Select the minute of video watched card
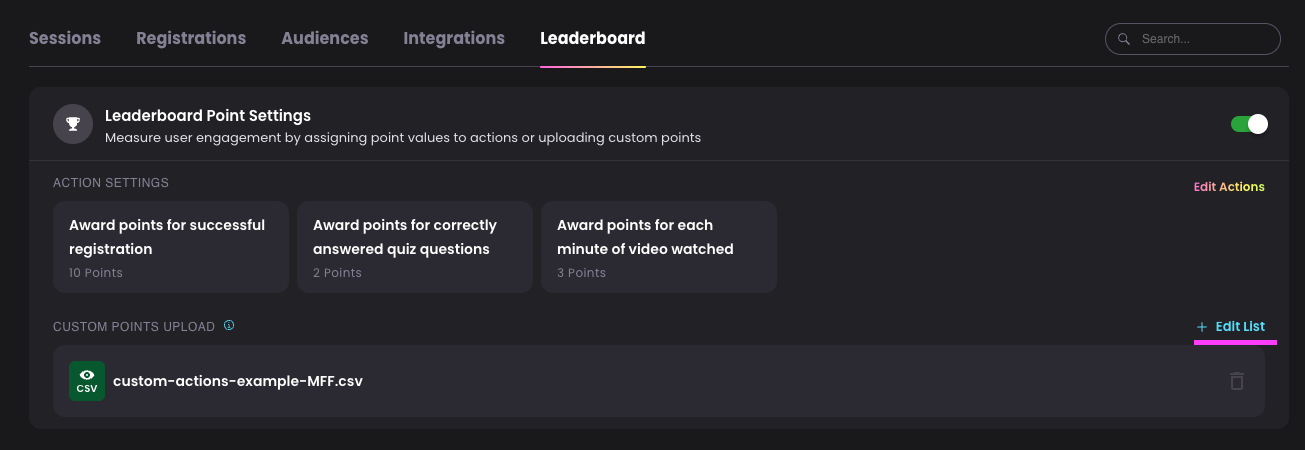The image size is (1305, 450). point(659,247)
